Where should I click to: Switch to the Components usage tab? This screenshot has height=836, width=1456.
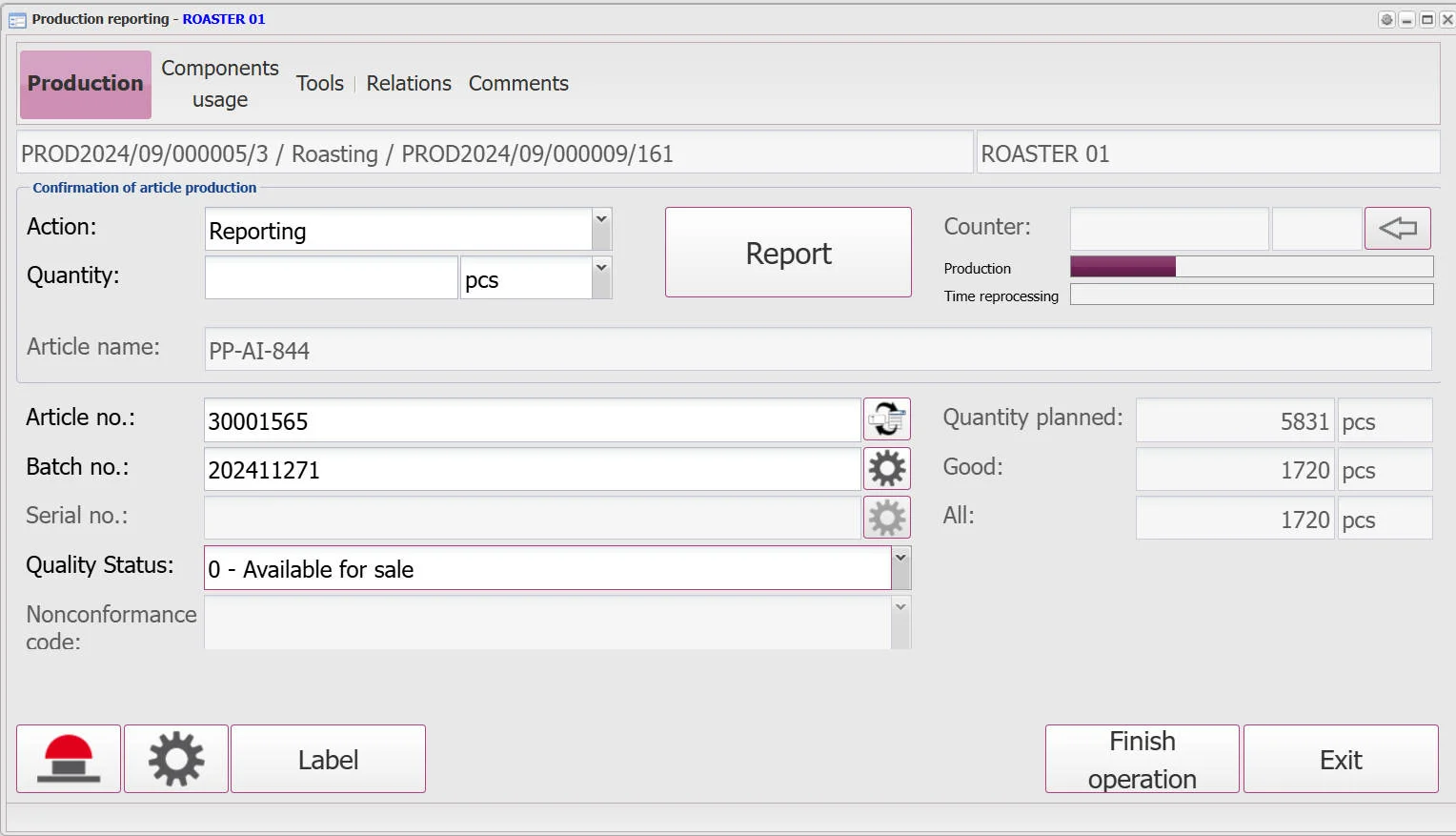(220, 84)
